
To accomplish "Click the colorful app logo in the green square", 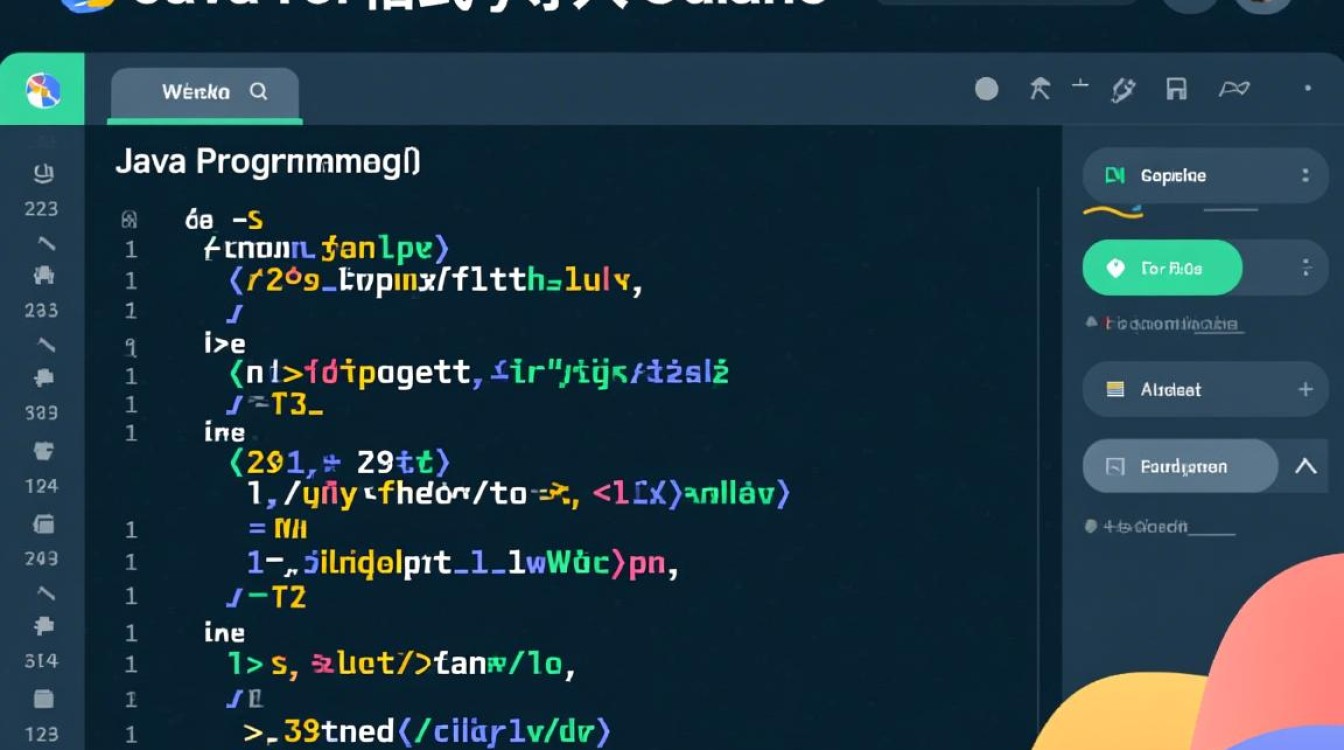I will point(43,90).
